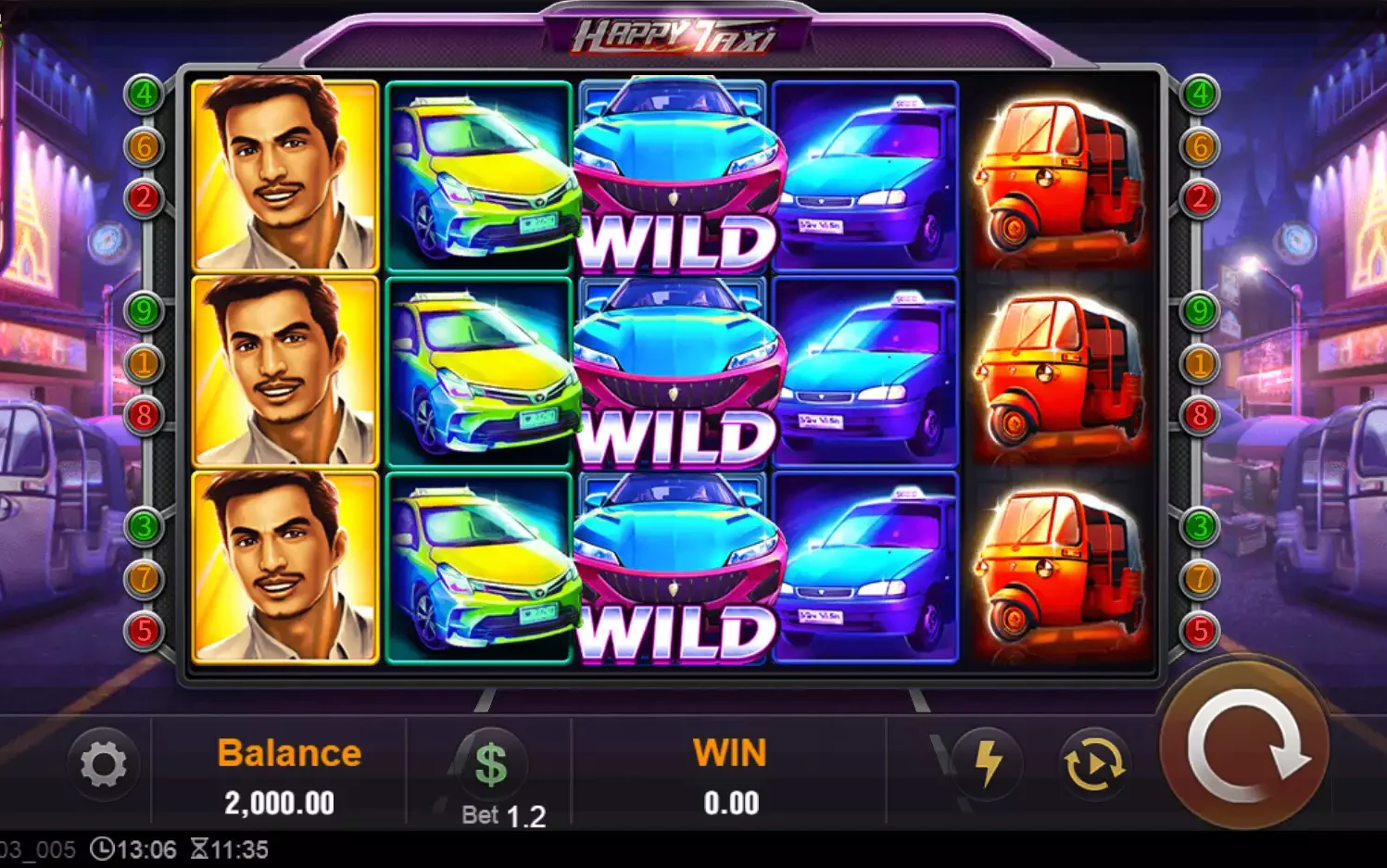Viewport: 1387px width, 868px height.
Task: Click the Bet 1.2 amount label
Action: pyautogui.click(x=504, y=815)
